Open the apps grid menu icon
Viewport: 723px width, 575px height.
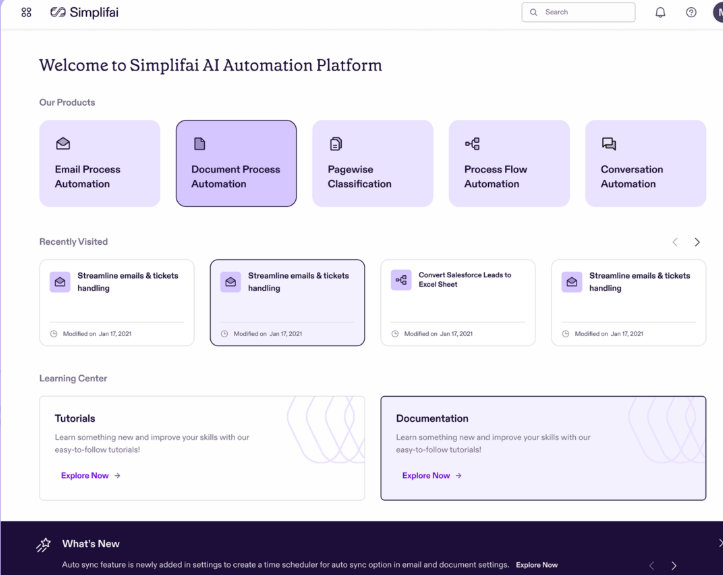(x=26, y=12)
